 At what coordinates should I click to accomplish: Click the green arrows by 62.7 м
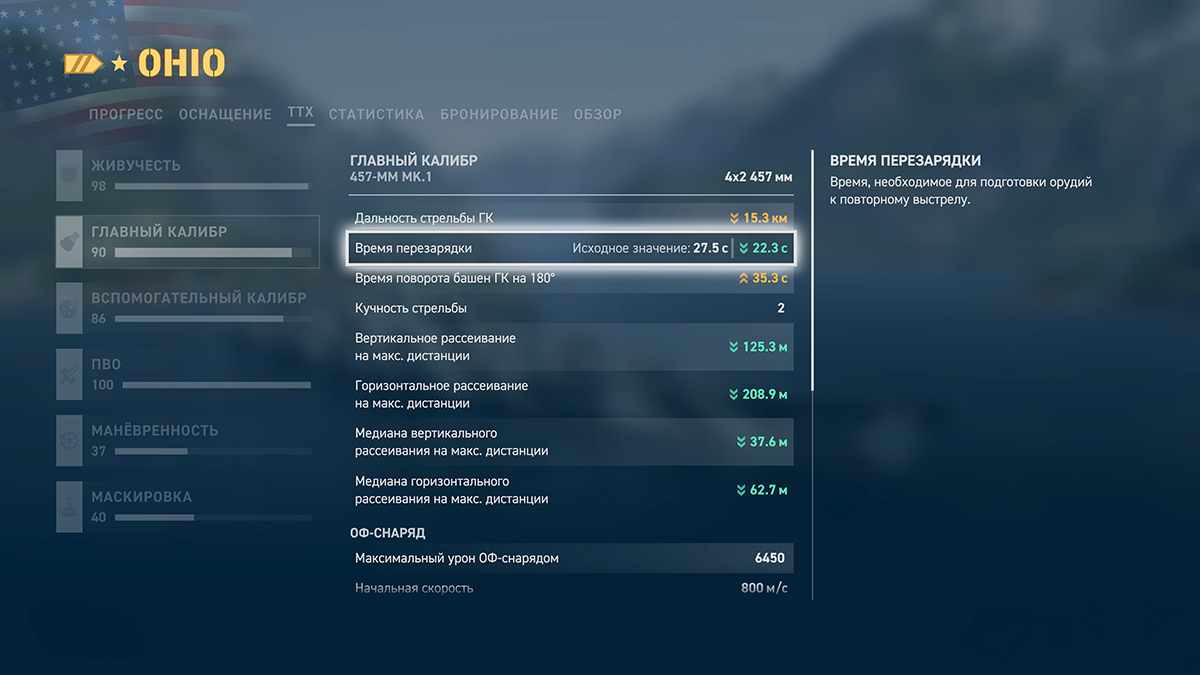[x=741, y=490]
